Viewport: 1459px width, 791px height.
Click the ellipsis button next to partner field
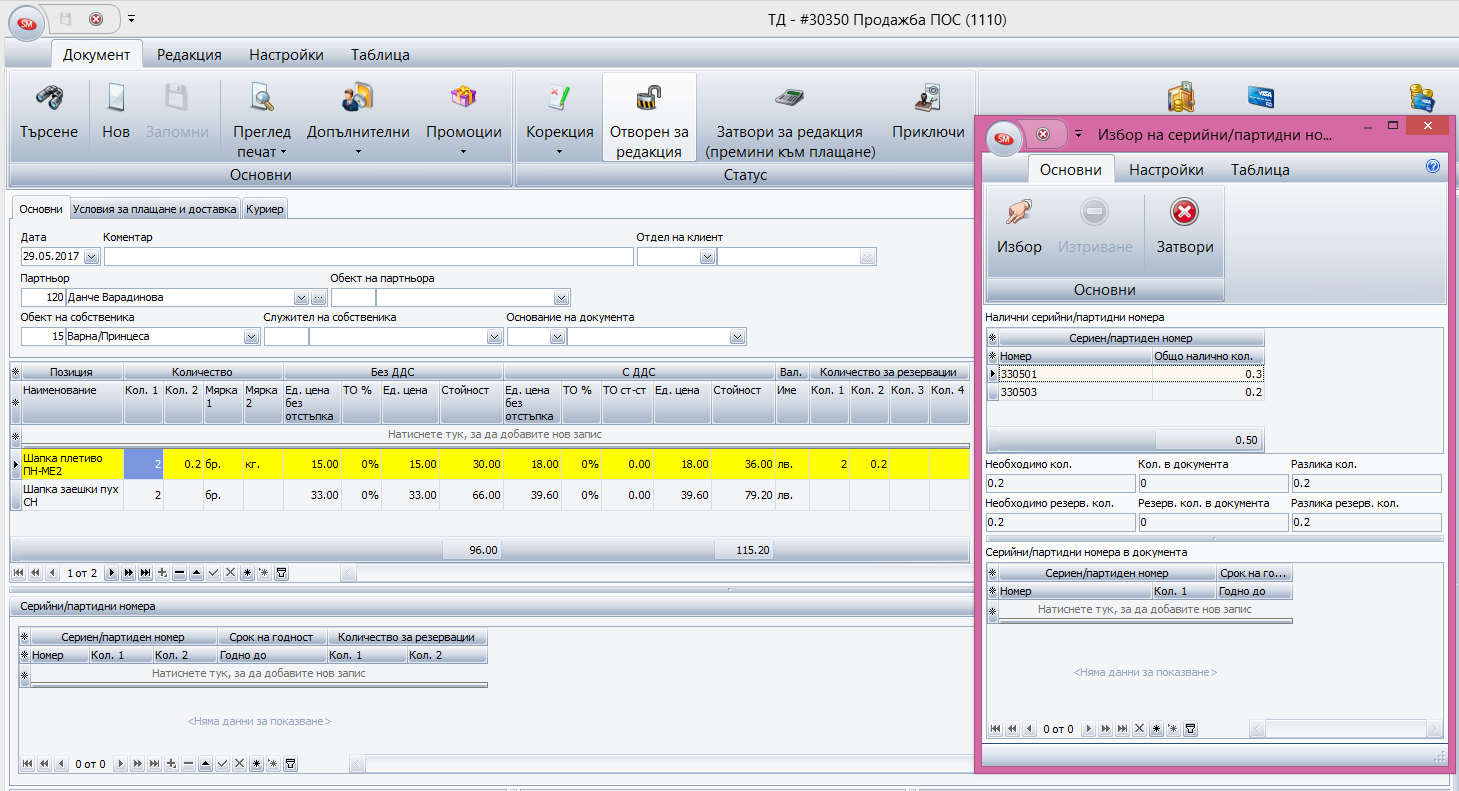coord(318,298)
